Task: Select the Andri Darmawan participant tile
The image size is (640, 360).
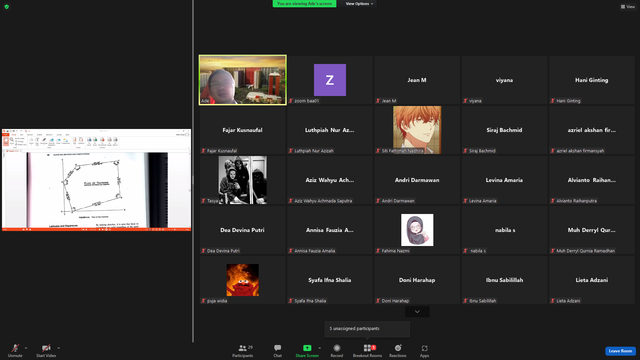Action: pyautogui.click(x=417, y=180)
